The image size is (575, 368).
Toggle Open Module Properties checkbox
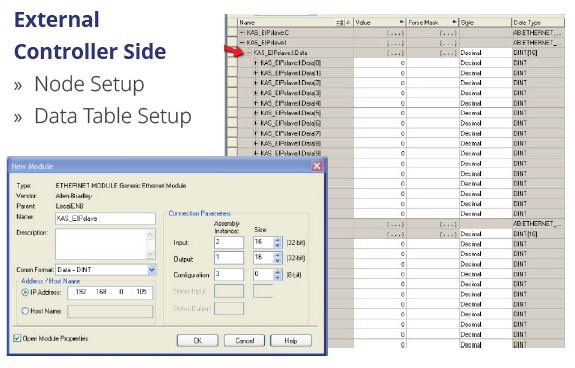(x=17, y=338)
